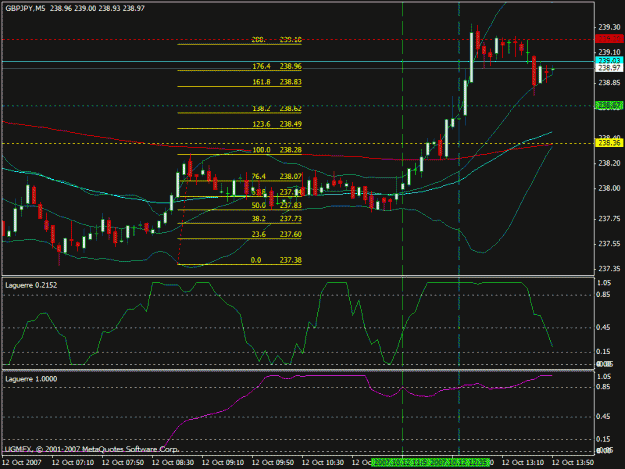Click 0.85 scale value in Laguerre 1.0000 panel

[x=604, y=387]
